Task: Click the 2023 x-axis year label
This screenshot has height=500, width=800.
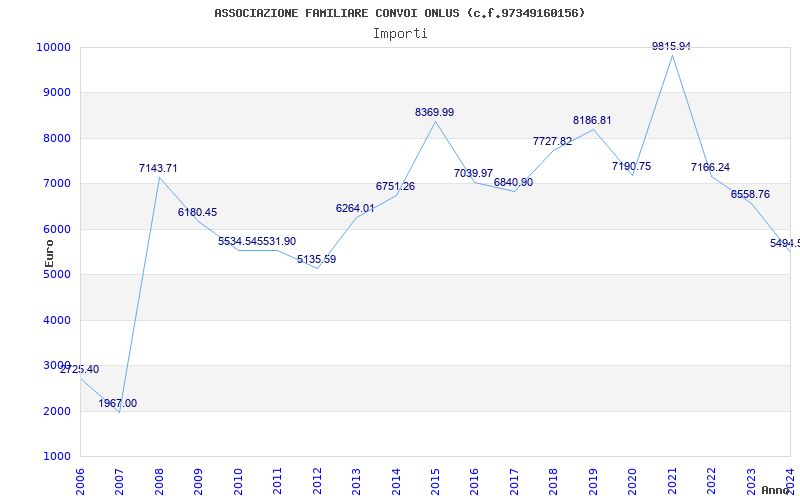Action: point(751,481)
